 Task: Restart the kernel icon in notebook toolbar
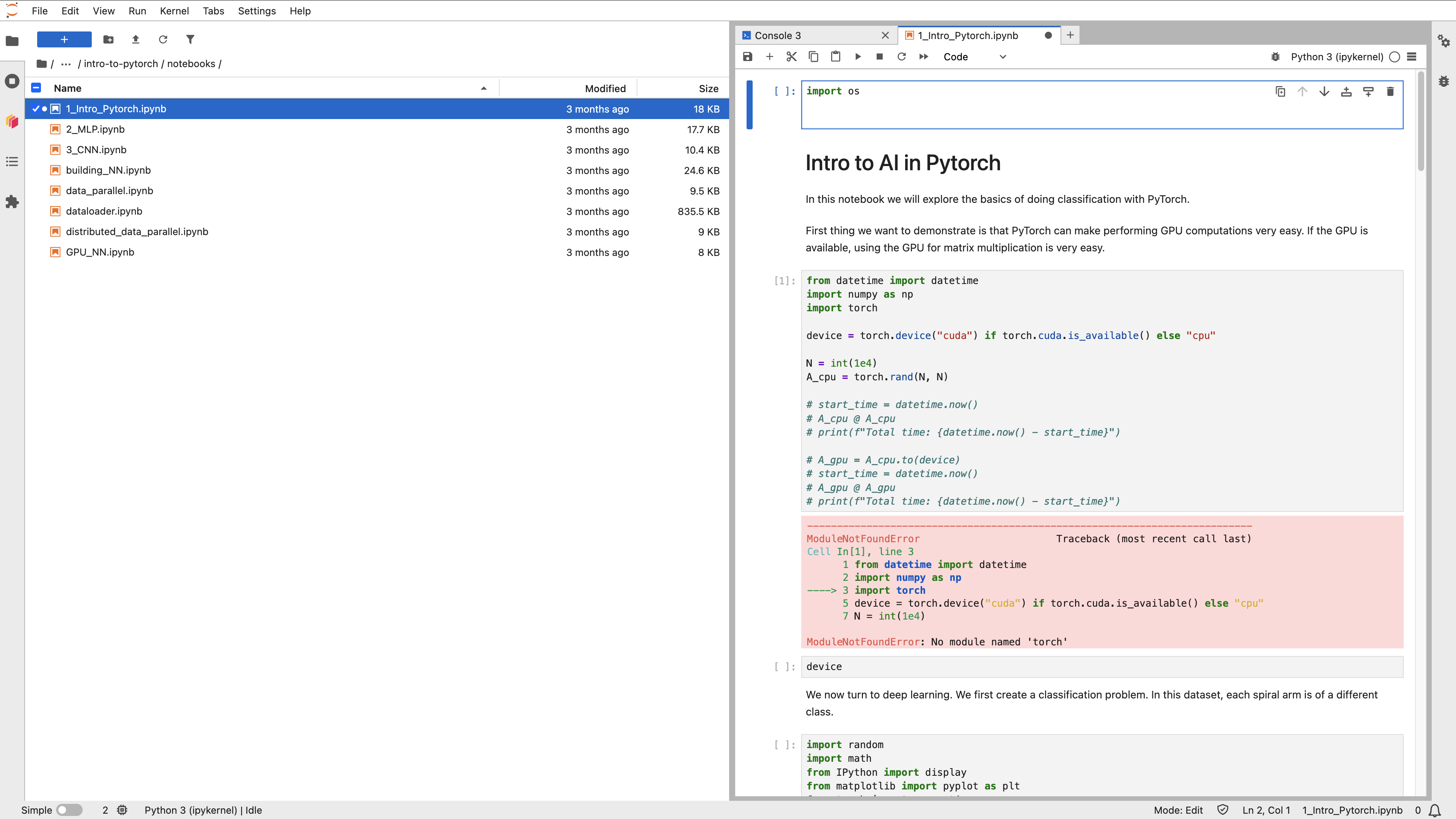click(x=902, y=56)
